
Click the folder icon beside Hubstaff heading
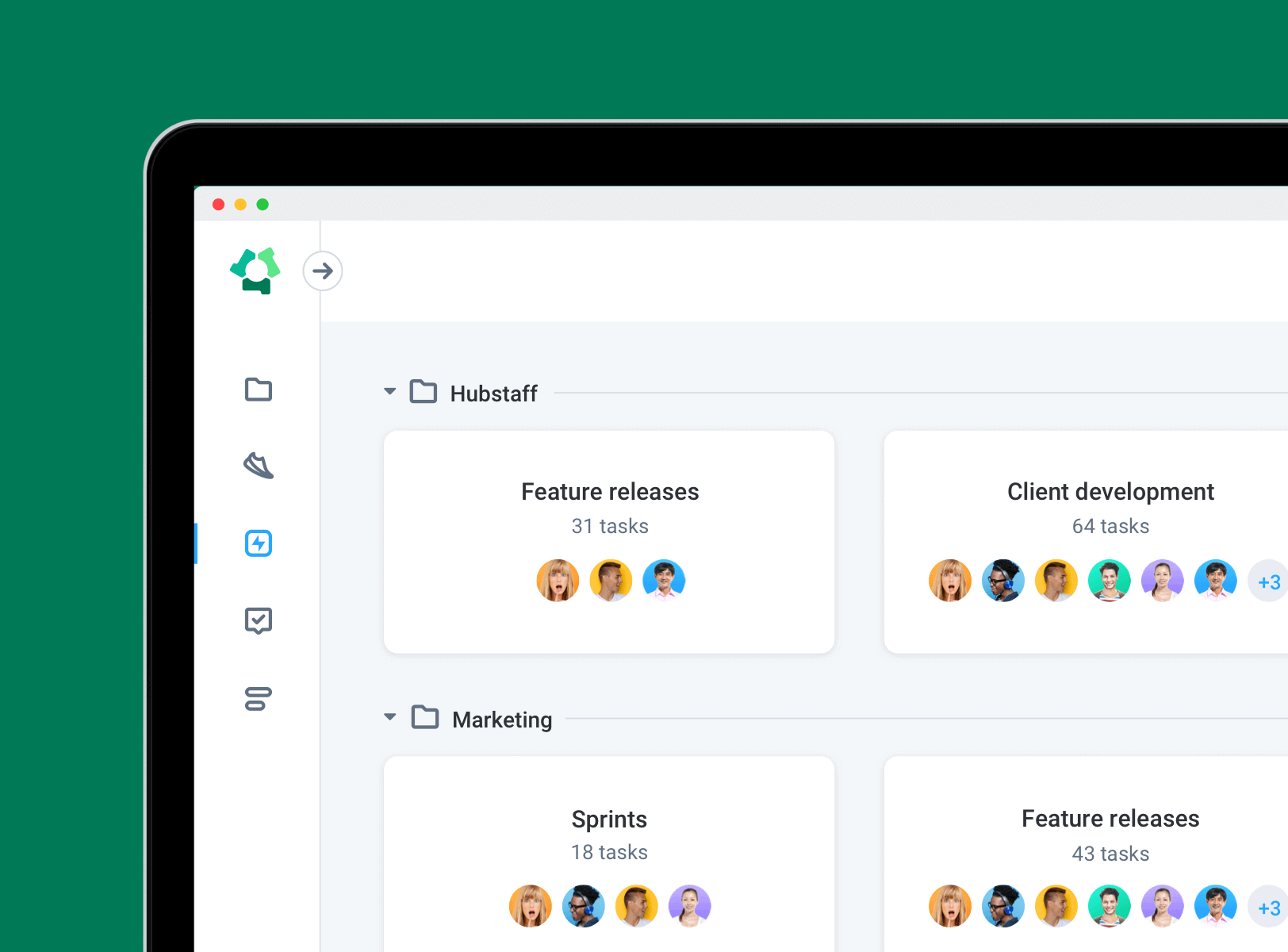pos(425,392)
